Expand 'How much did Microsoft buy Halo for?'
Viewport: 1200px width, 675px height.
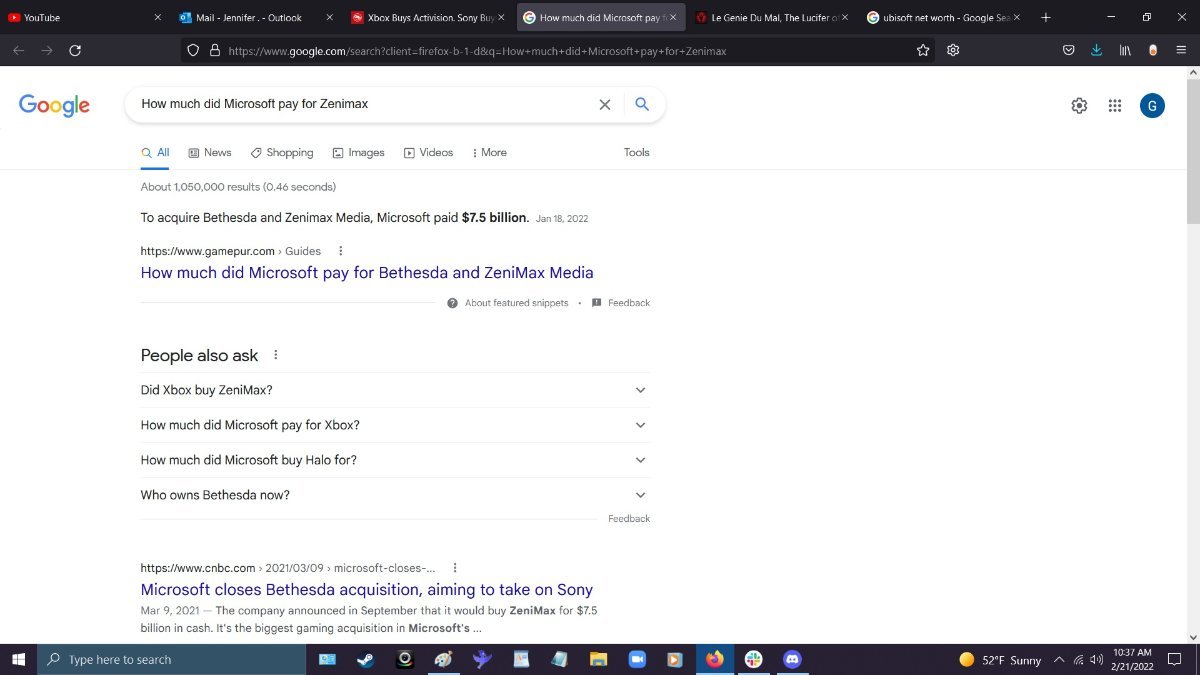click(395, 460)
